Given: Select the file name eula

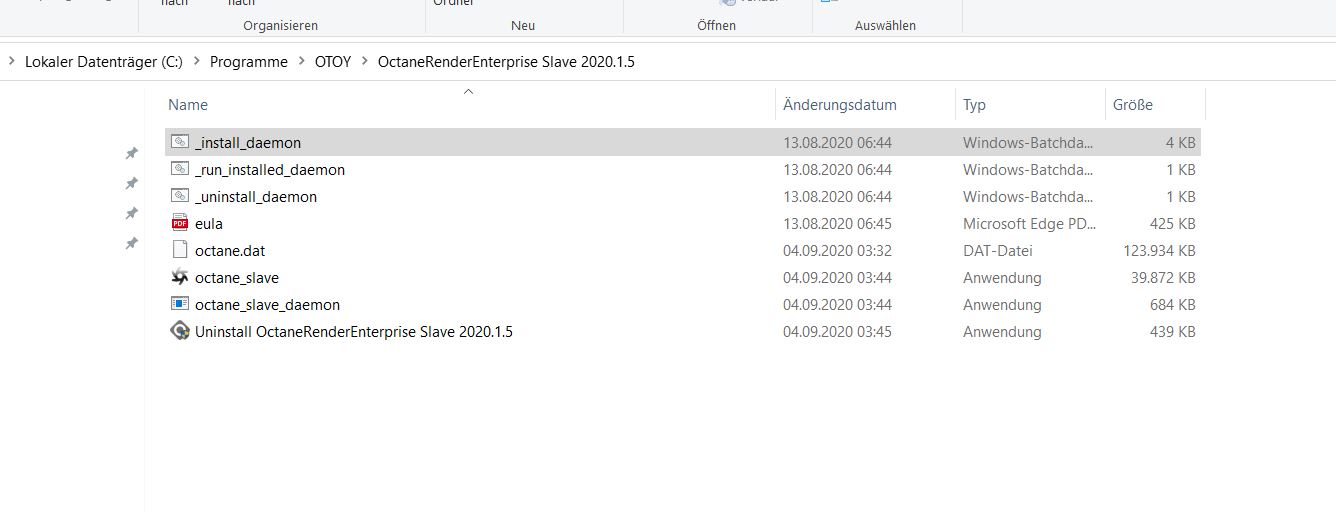Looking at the screenshot, I should tap(209, 224).
